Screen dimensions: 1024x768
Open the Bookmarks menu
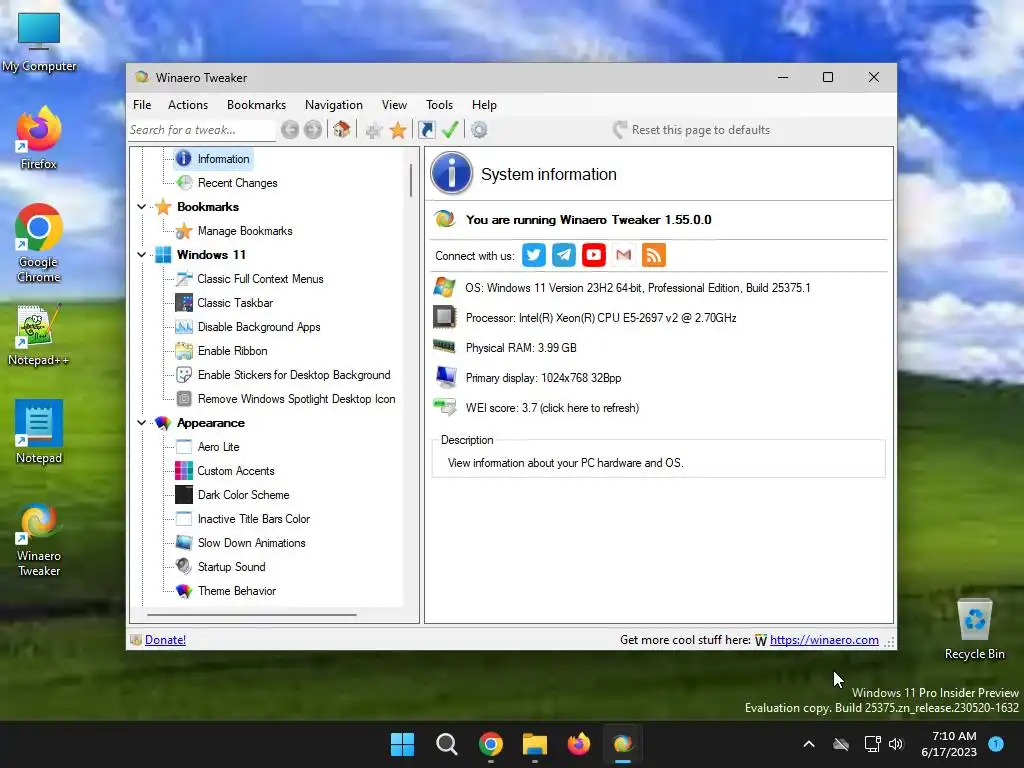click(x=256, y=104)
